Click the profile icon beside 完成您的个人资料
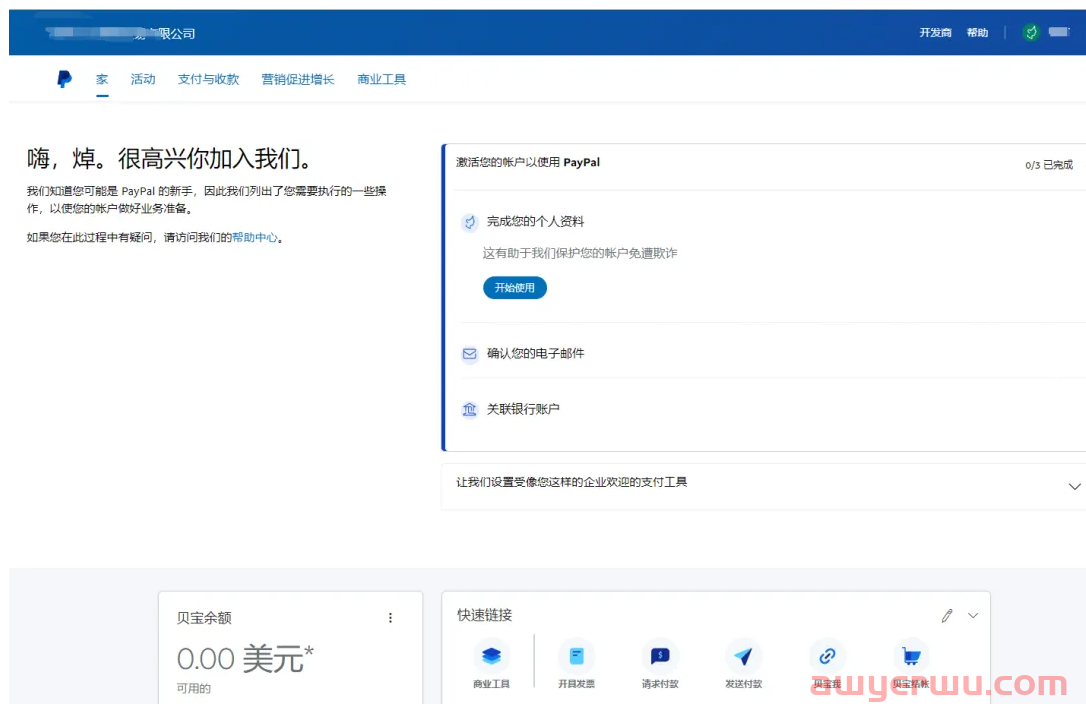 [x=470, y=222]
